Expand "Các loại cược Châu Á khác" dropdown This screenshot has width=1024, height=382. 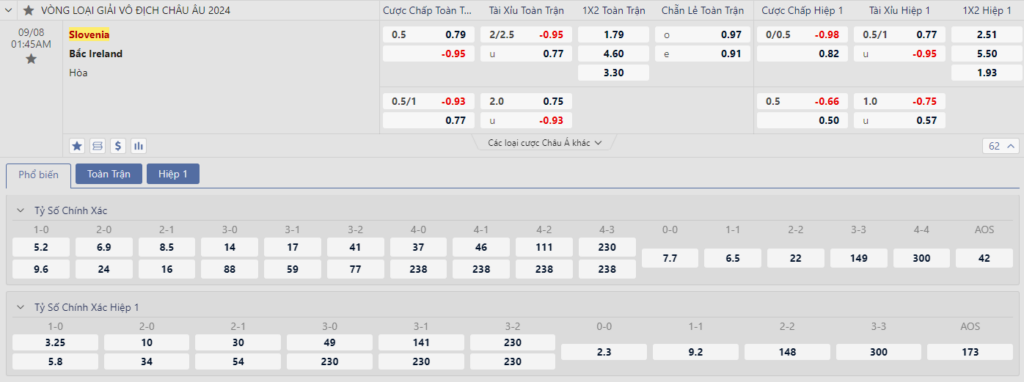[544, 142]
